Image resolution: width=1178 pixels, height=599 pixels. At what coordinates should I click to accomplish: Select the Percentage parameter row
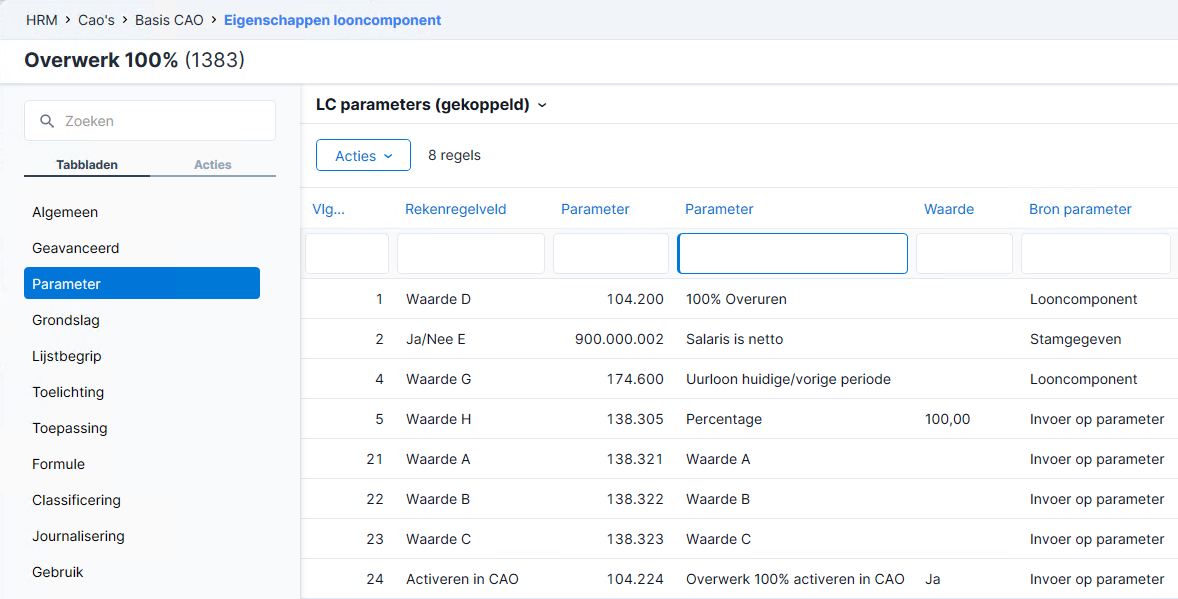pos(739,419)
